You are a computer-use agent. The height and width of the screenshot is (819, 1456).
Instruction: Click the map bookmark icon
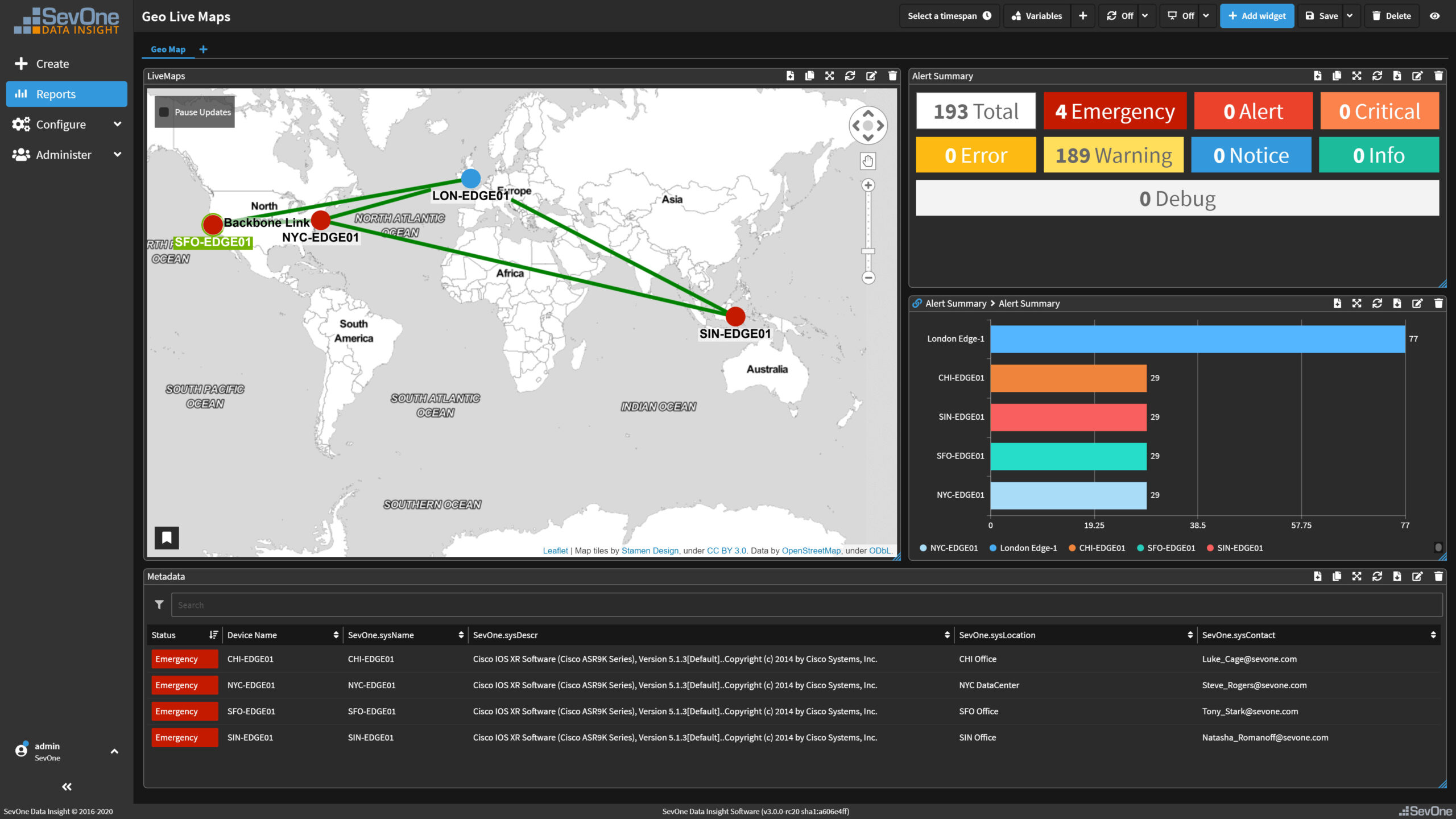(x=167, y=537)
